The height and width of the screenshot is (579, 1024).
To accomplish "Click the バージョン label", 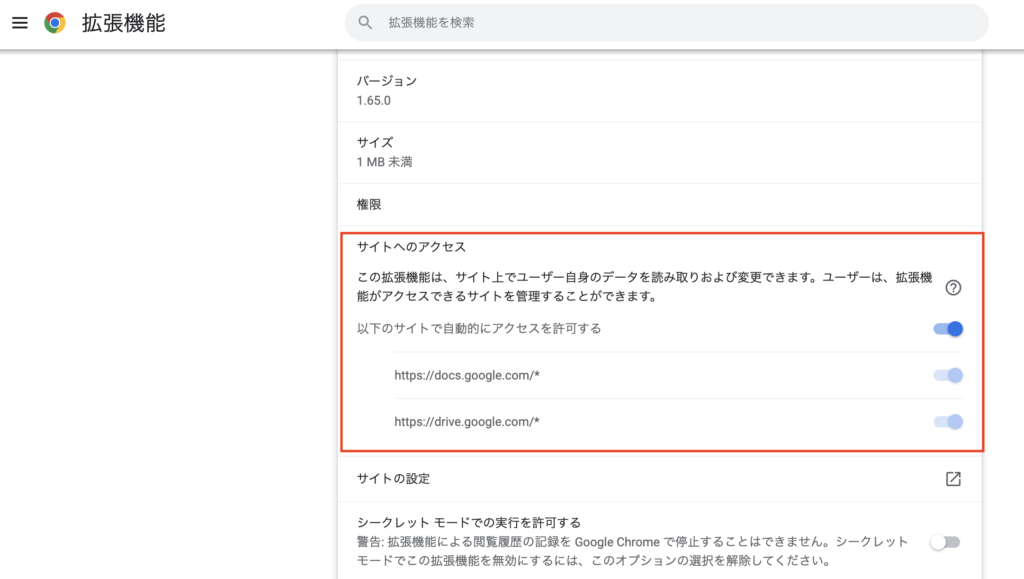I will pyautogui.click(x=387, y=81).
